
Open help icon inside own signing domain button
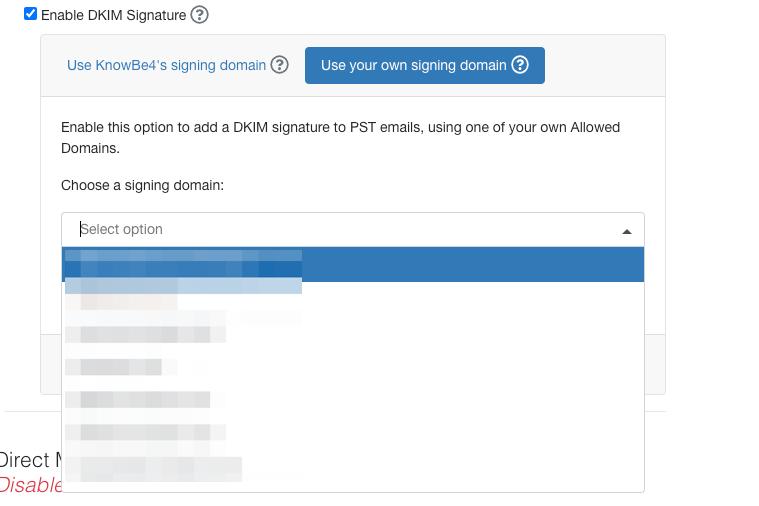point(520,65)
